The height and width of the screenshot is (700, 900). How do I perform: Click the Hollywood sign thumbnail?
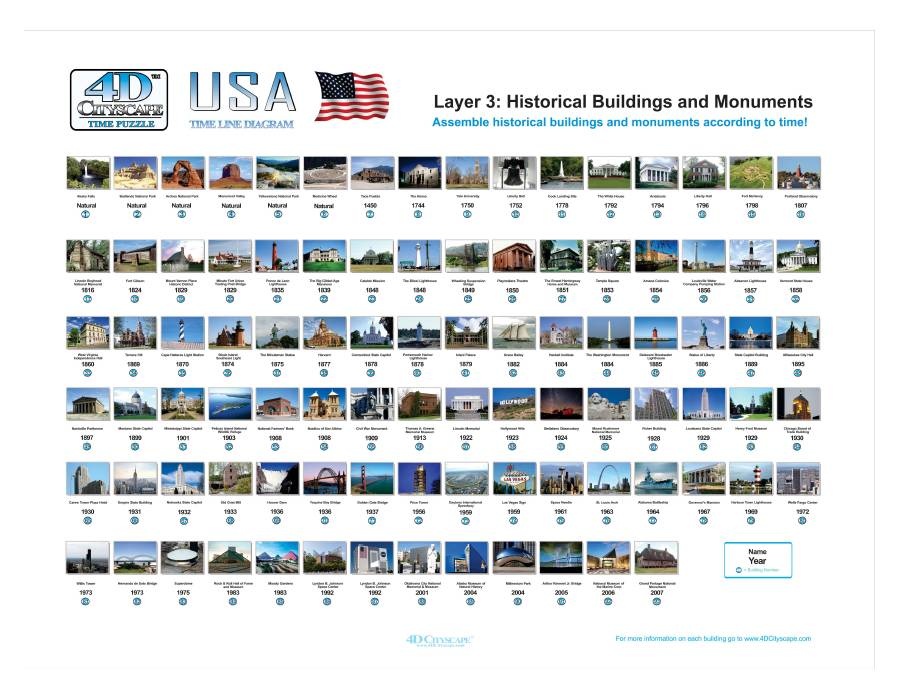514,404
